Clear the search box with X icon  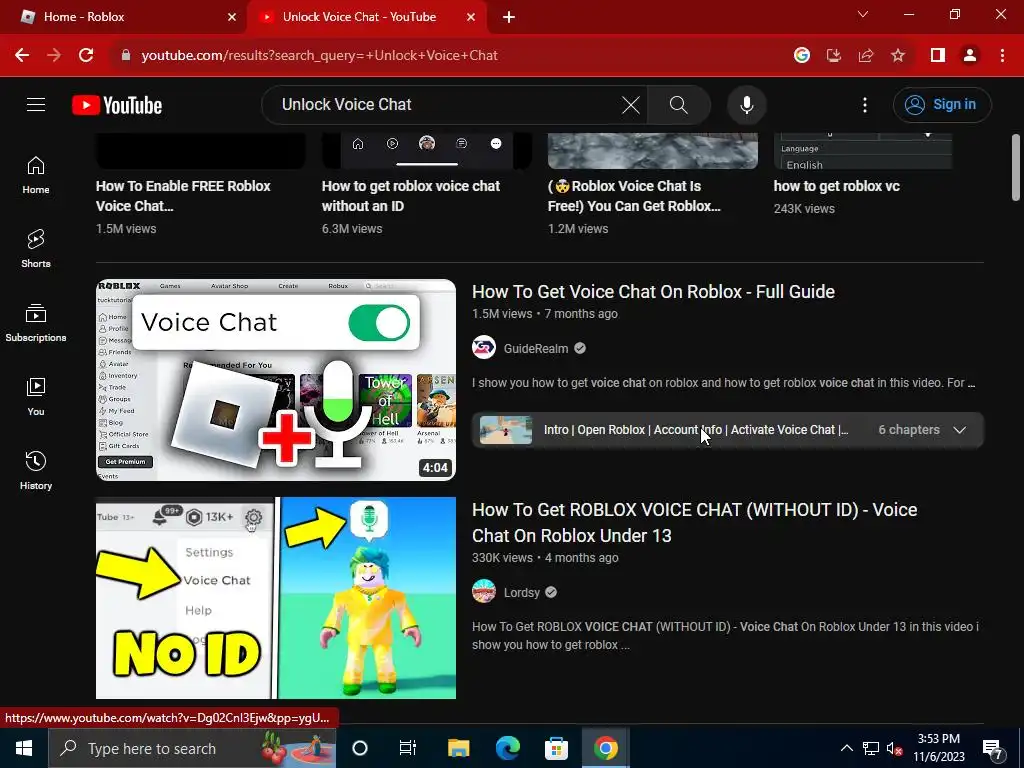pyautogui.click(x=630, y=104)
